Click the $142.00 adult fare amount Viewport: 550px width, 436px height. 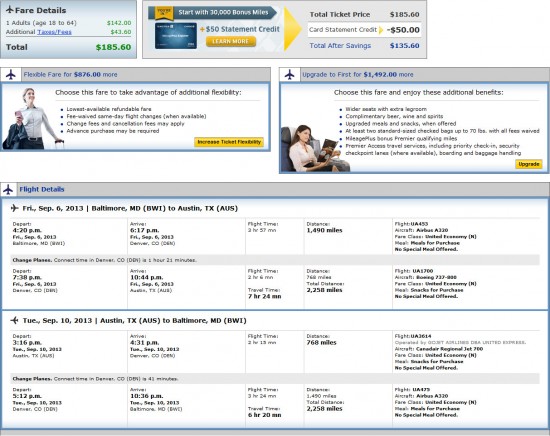click(x=119, y=23)
